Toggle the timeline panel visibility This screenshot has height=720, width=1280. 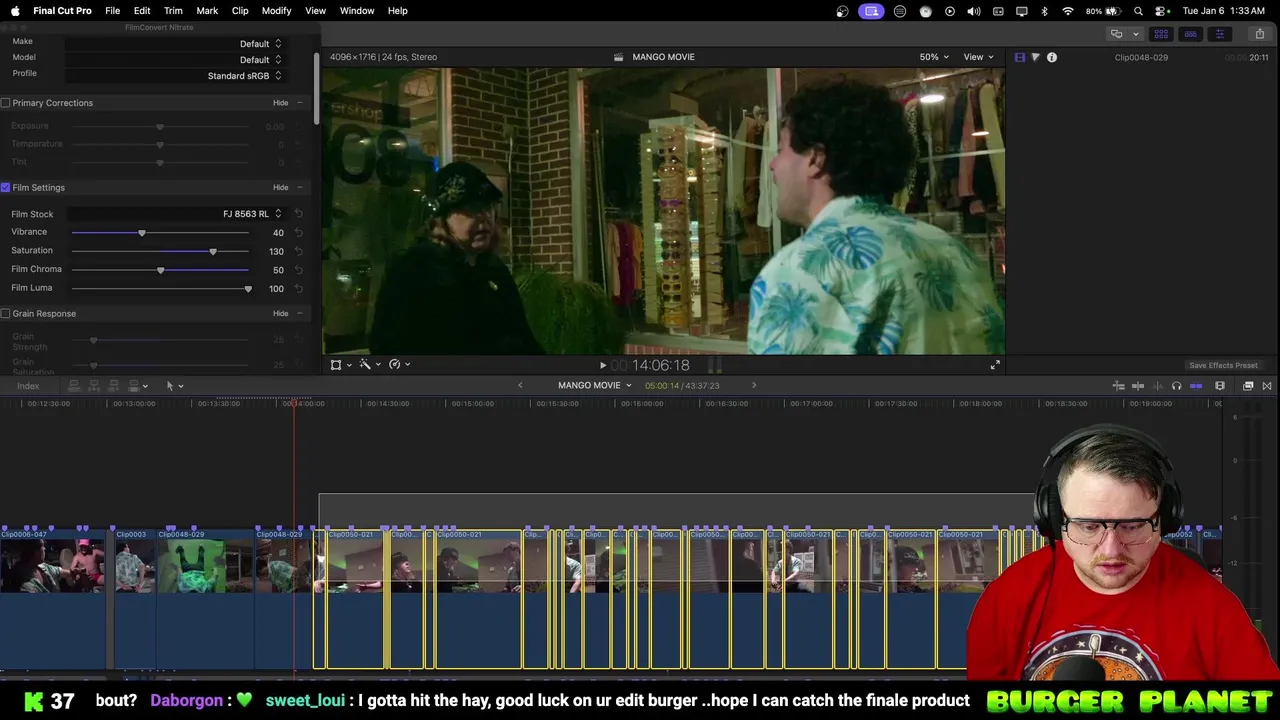[x=1190, y=34]
